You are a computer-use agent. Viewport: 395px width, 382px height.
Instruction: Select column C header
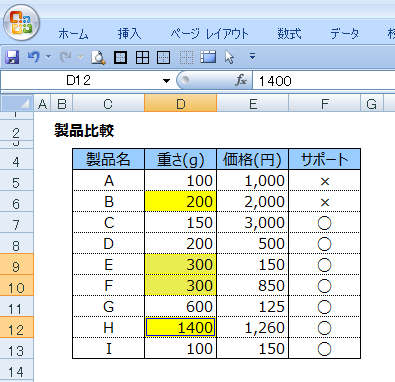coord(108,104)
